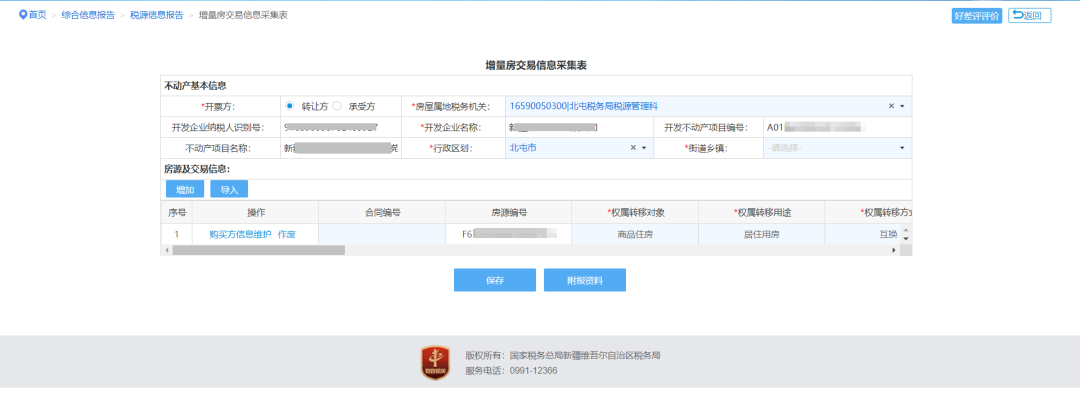1080x399 pixels.
Task: Expand the 行政区划 dropdown
Action: (x=644, y=148)
